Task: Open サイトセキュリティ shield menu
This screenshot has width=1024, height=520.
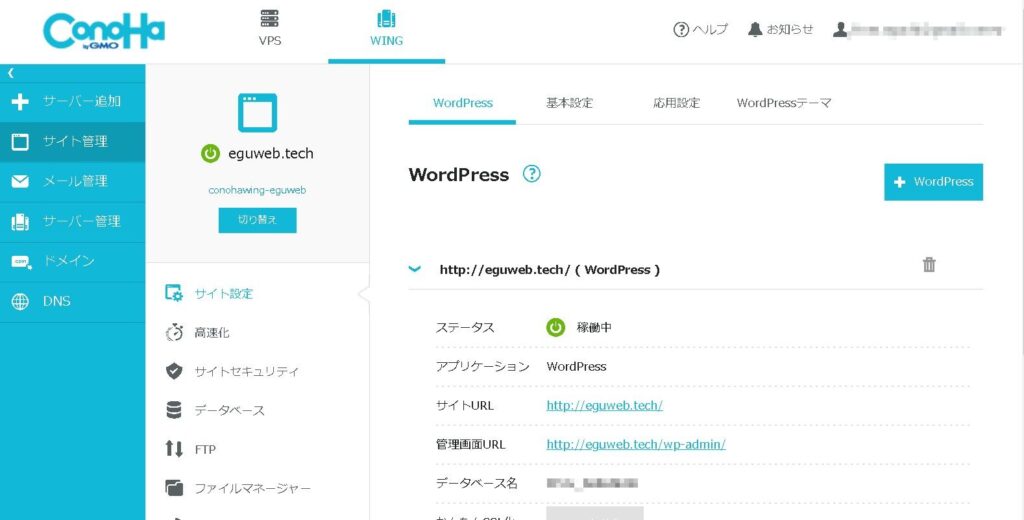Action: (245, 371)
